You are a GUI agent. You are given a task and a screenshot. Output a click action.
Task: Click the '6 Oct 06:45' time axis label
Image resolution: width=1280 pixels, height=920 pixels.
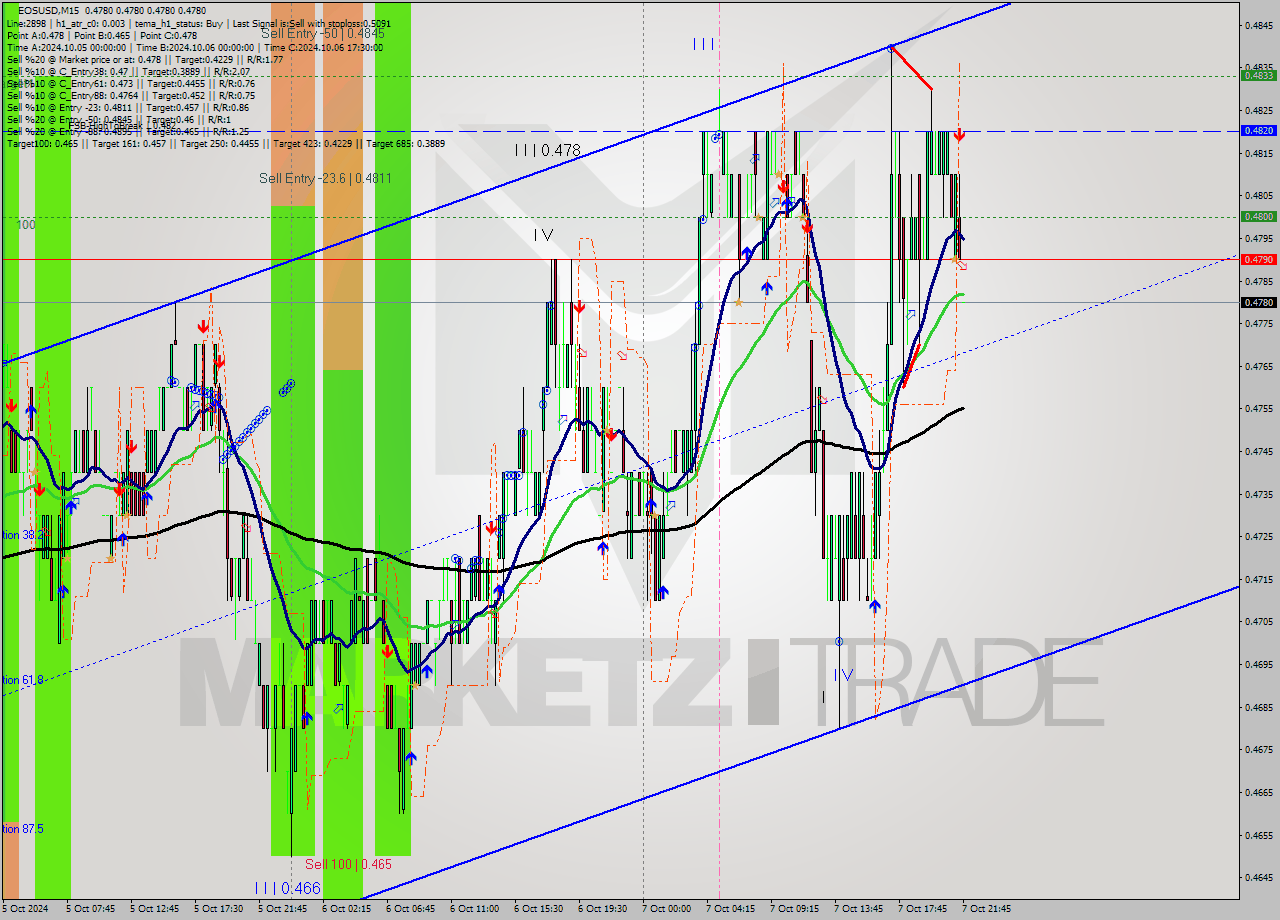[x=410, y=909]
